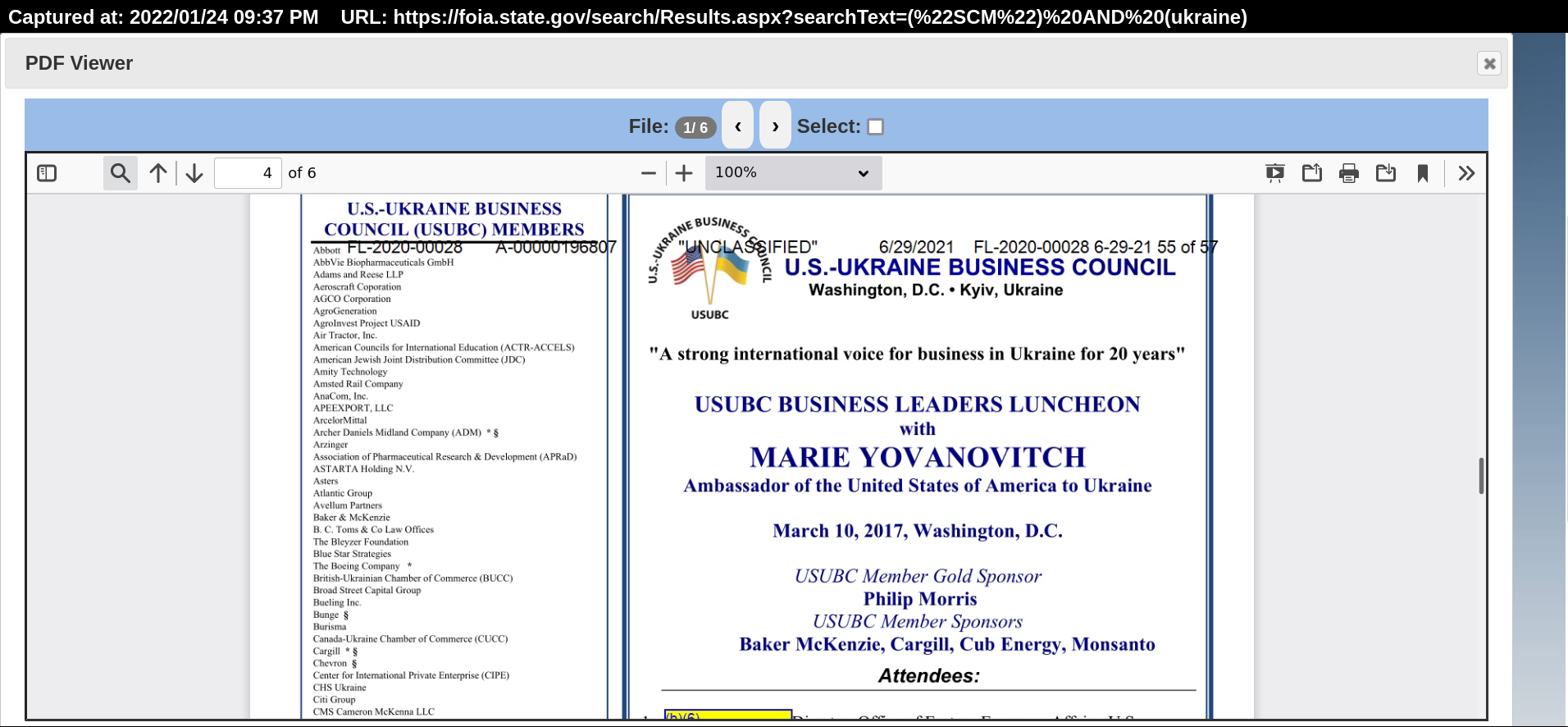Click the file counter badge 1/6
Viewport: 1568px width, 727px height.
(x=695, y=127)
